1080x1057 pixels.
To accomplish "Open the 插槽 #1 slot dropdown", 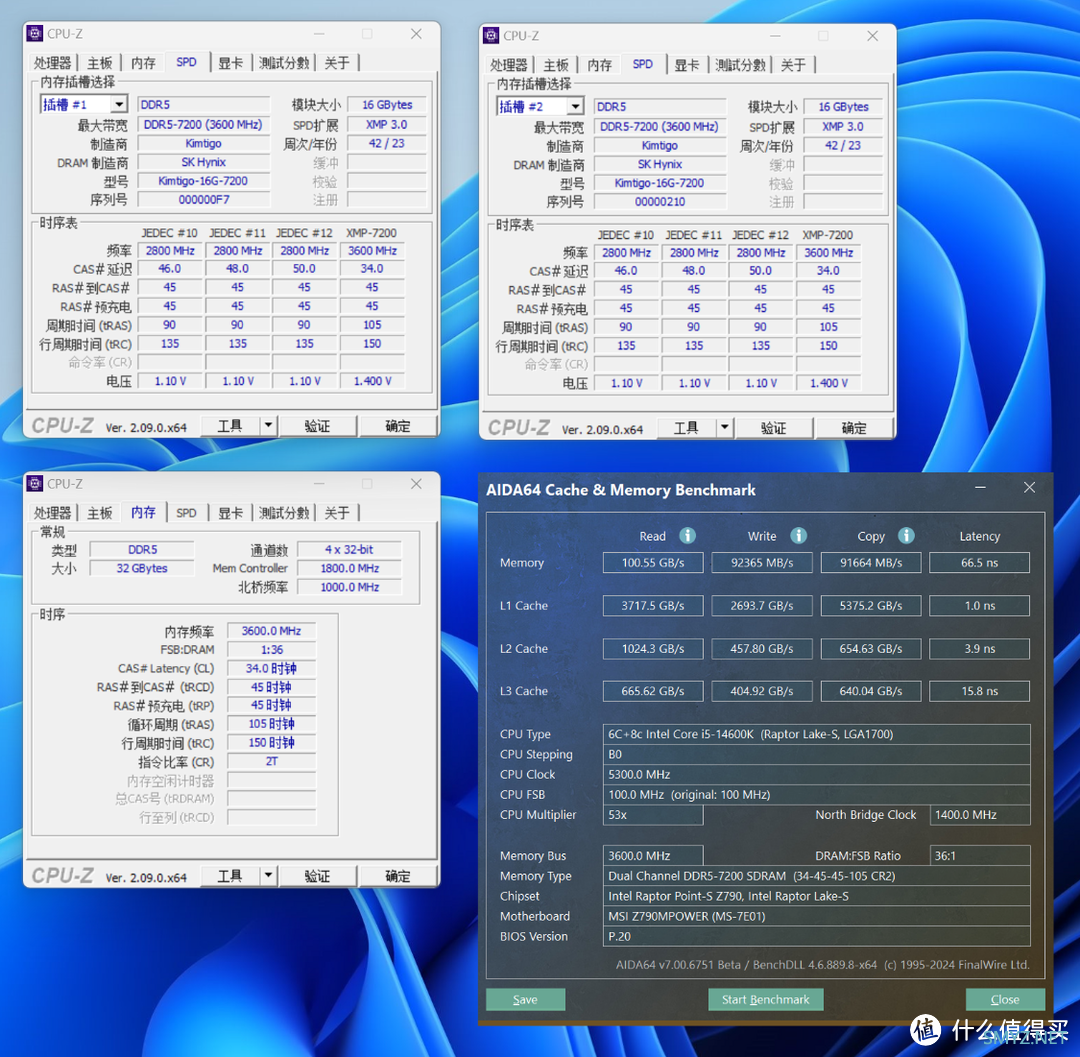I will tap(119, 104).
